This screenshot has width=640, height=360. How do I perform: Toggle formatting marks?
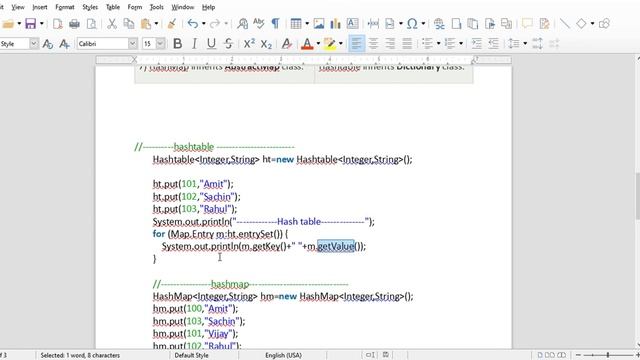[276, 24]
